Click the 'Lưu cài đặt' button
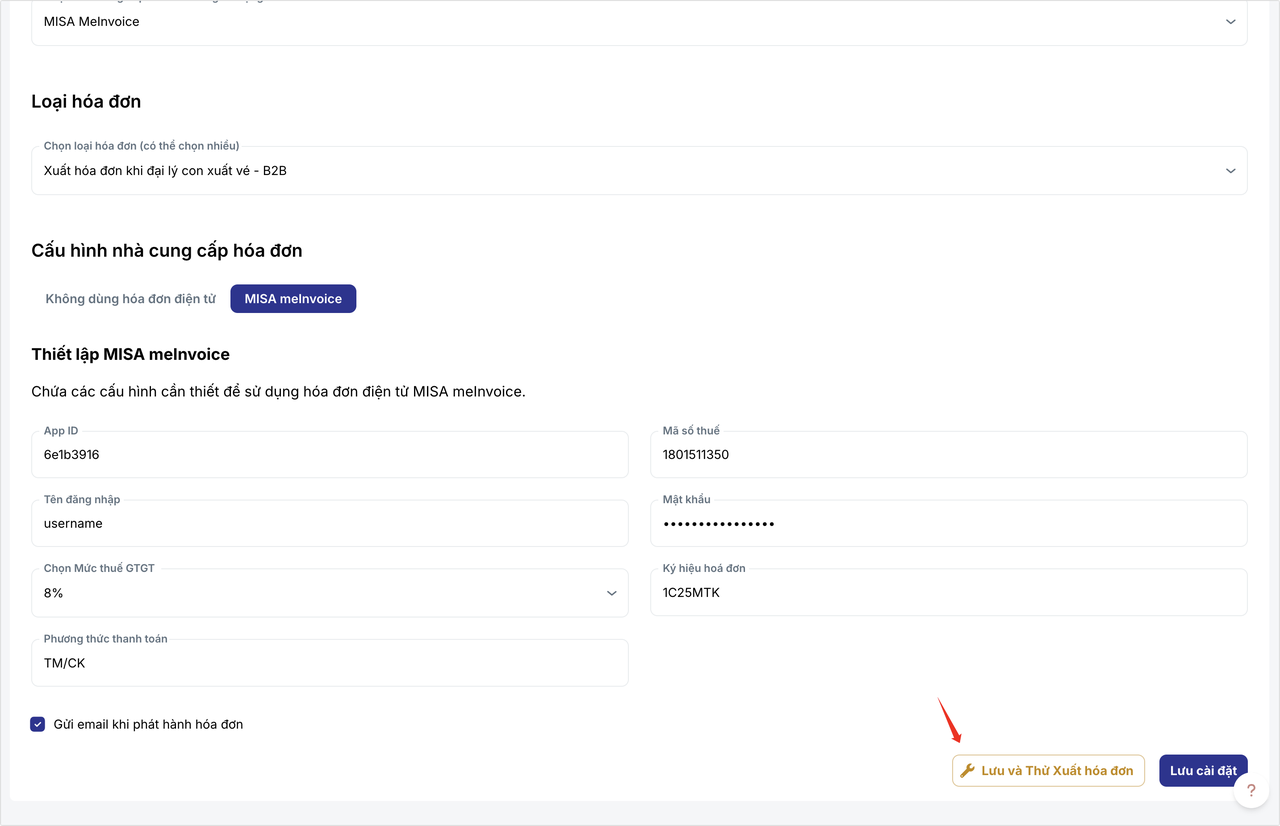The width and height of the screenshot is (1280, 826). (1203, 771)
